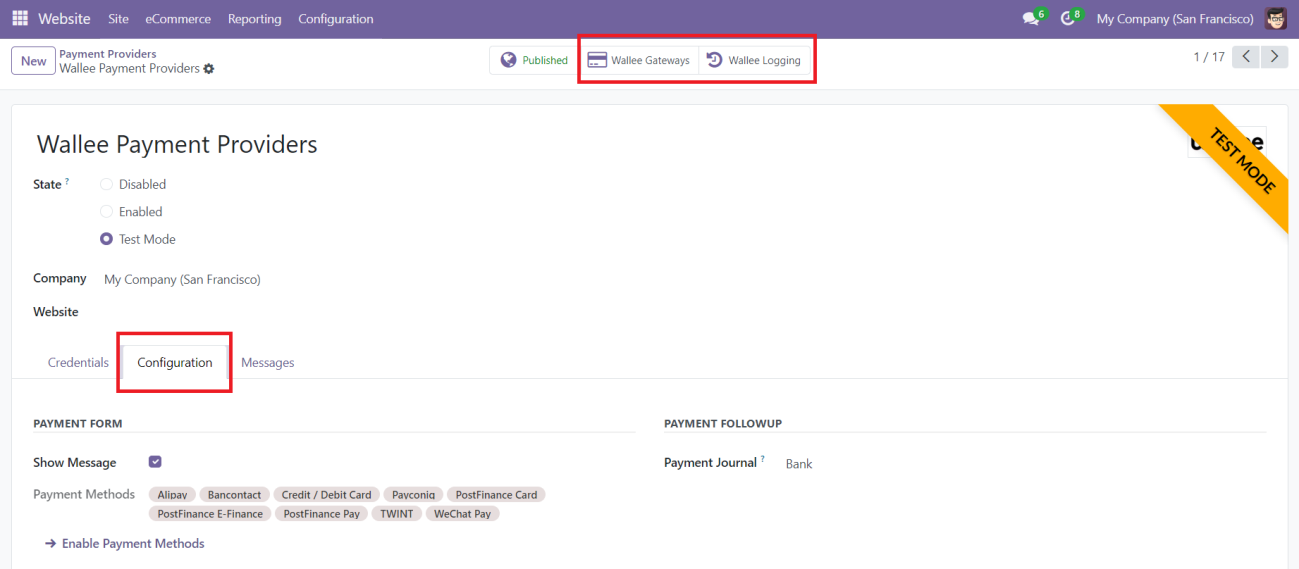
Task: Expand the Reporting menu
Action: coord(254,19)
